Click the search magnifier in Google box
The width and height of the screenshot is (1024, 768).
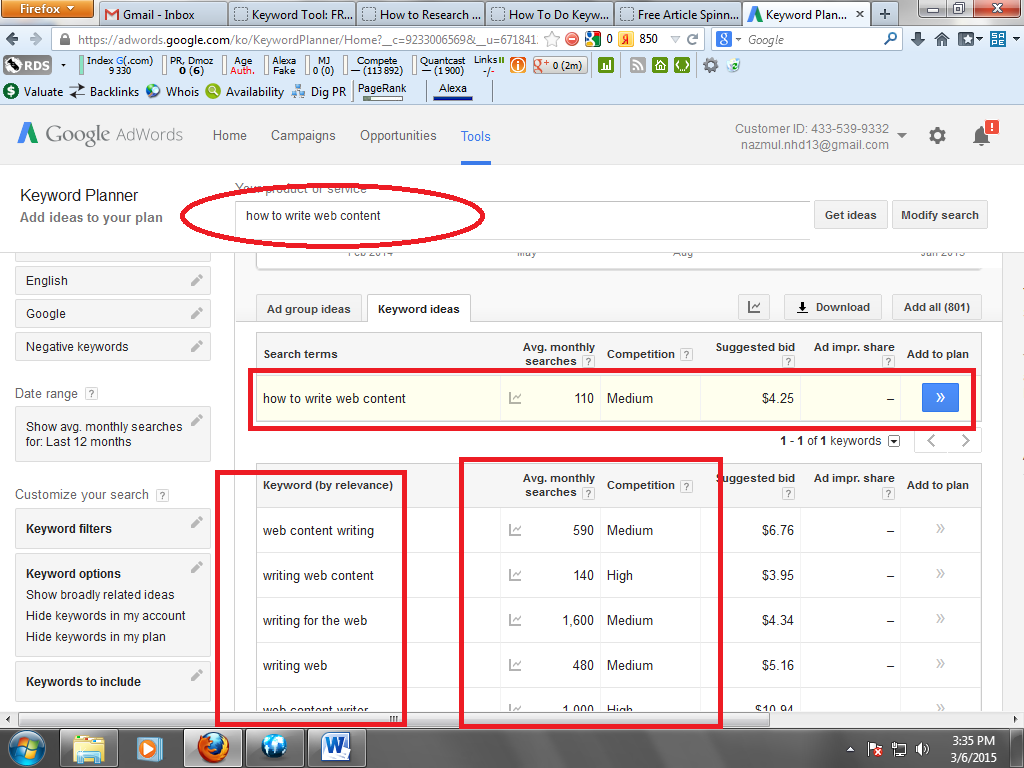pos(890,39)
